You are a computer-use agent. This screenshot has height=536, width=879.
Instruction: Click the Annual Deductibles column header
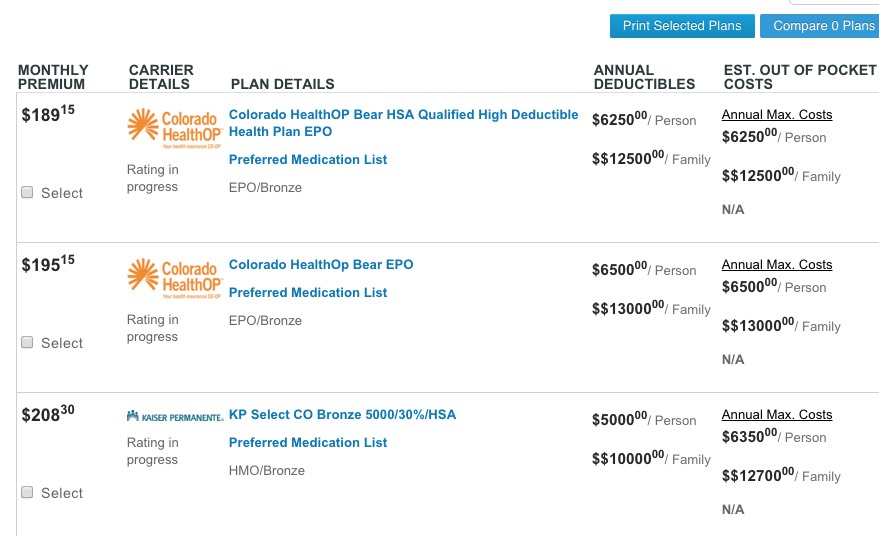[643, 77]
